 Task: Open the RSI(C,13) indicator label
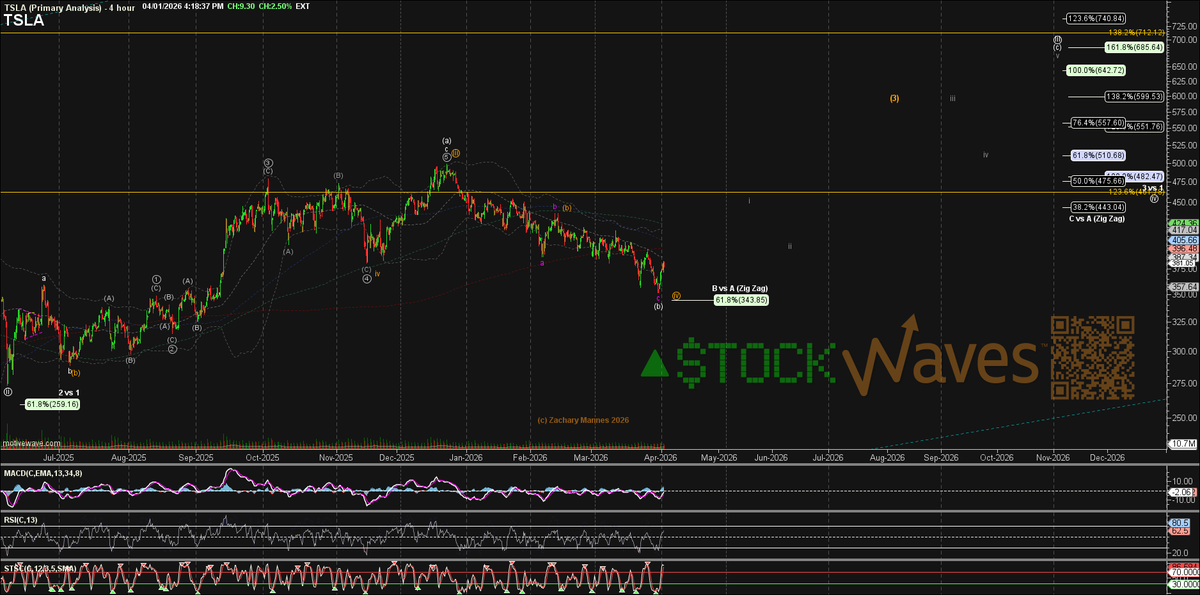(x=21, y=522)
